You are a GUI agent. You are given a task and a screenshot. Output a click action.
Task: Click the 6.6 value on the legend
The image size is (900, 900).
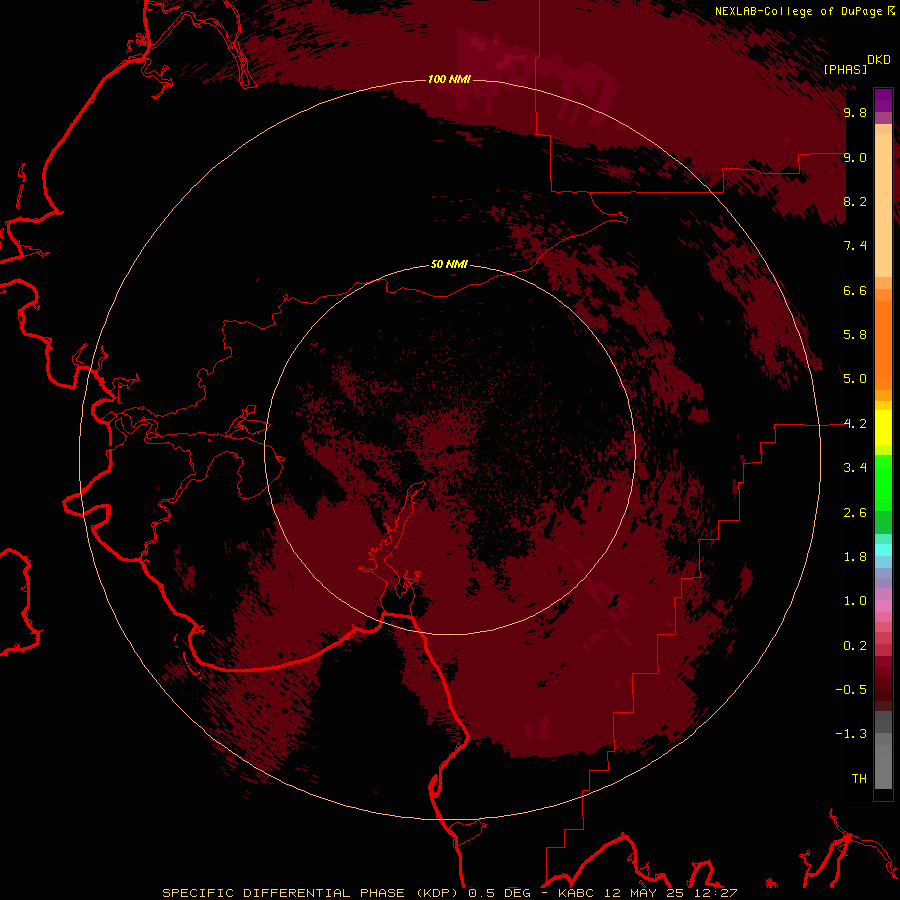855,290
